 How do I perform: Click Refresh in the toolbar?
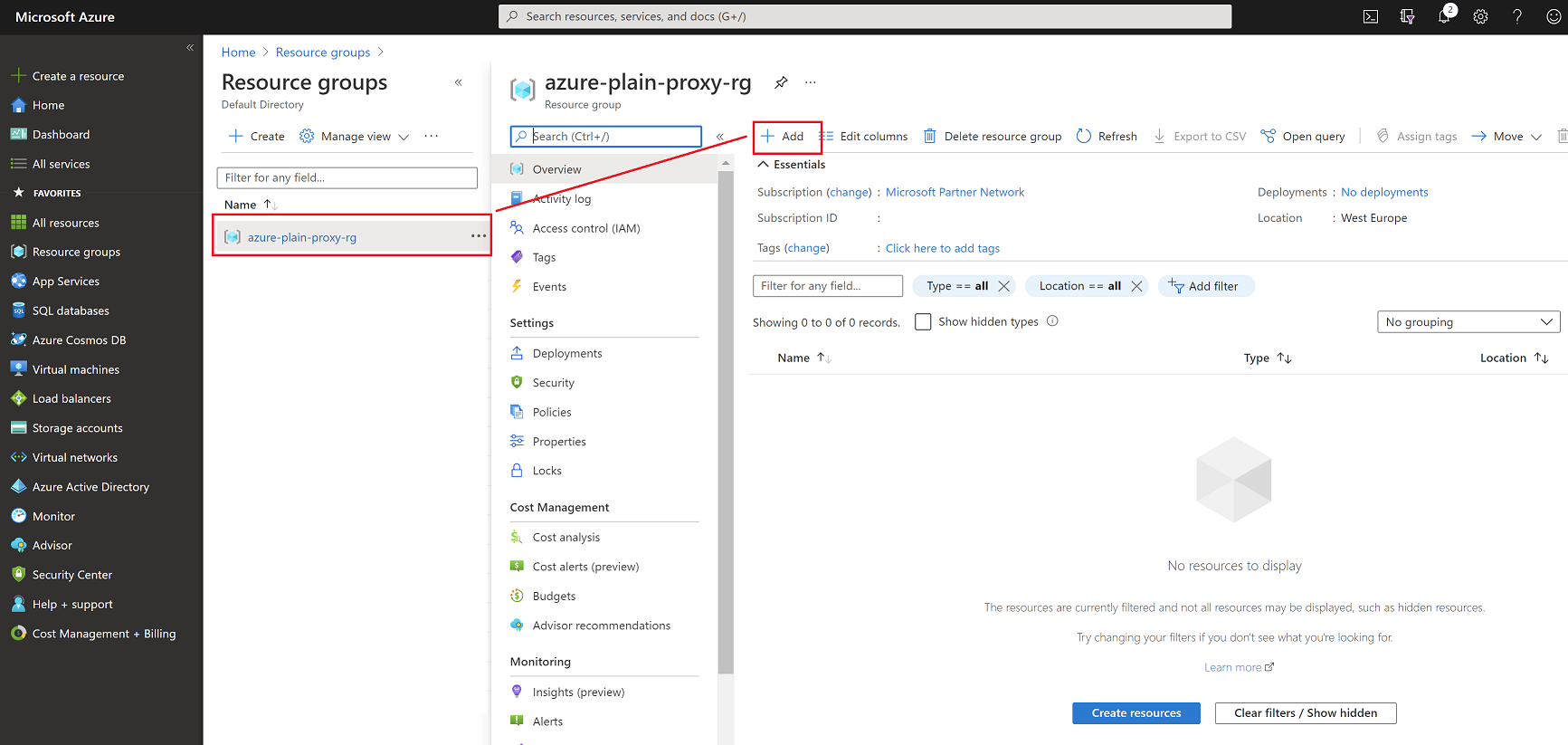tap(1107, 136)
